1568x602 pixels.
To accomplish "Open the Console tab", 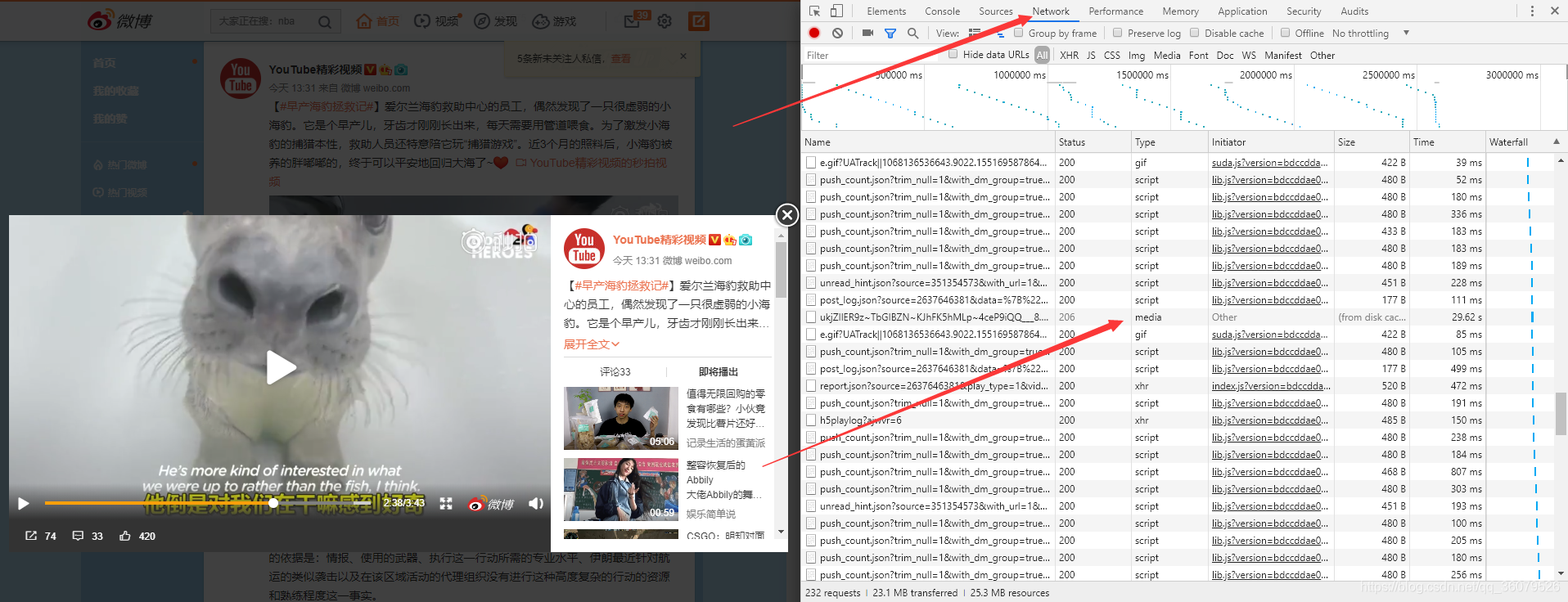I will coord(942,11).
